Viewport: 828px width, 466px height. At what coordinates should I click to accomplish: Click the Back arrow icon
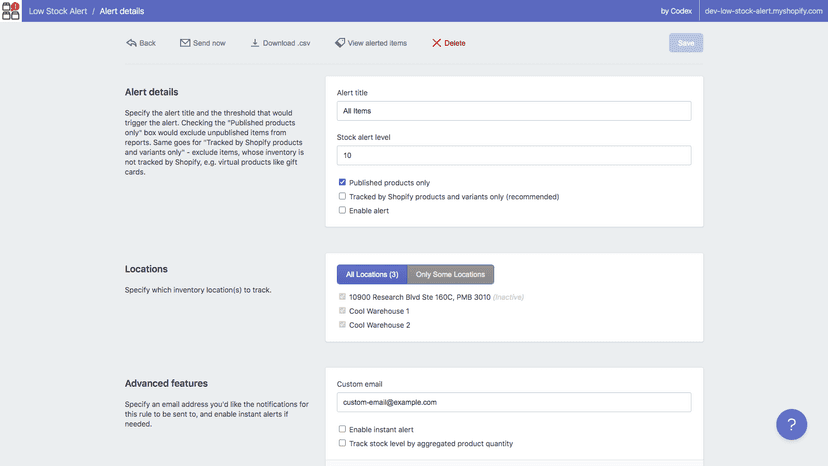pos(131,43)
